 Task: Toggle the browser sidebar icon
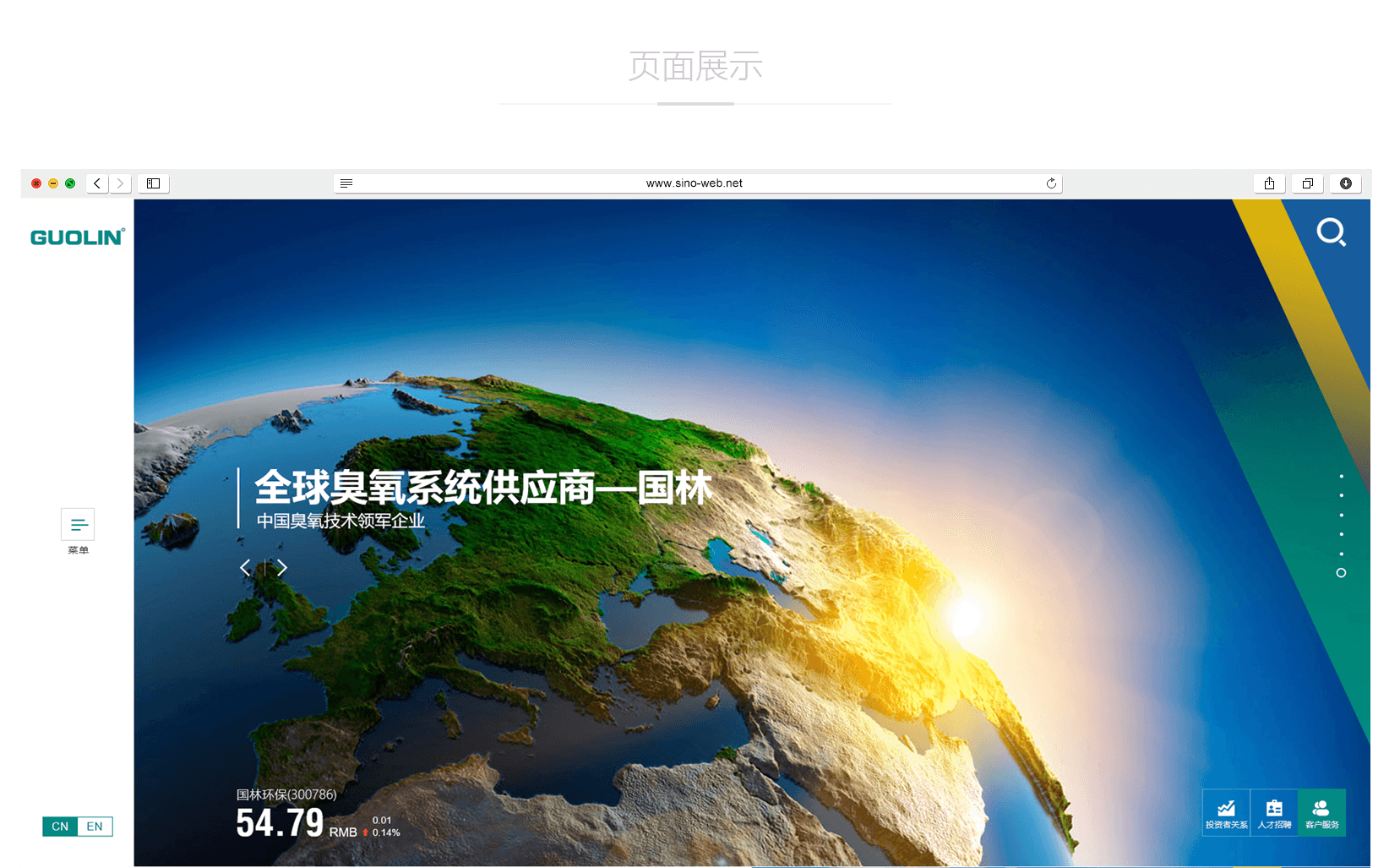point(153,183)
